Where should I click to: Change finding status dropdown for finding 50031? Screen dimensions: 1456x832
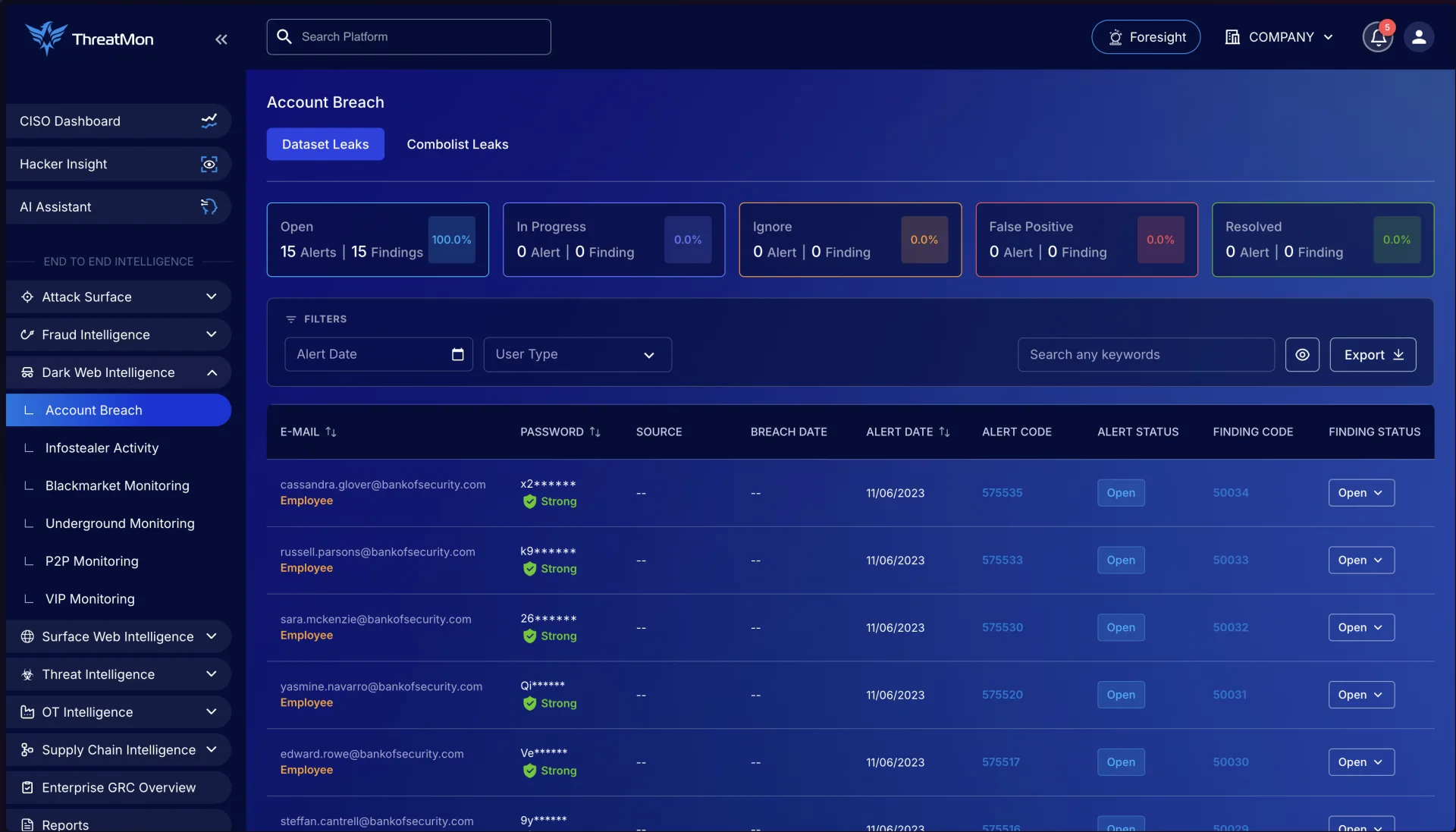pos(1361,695)
